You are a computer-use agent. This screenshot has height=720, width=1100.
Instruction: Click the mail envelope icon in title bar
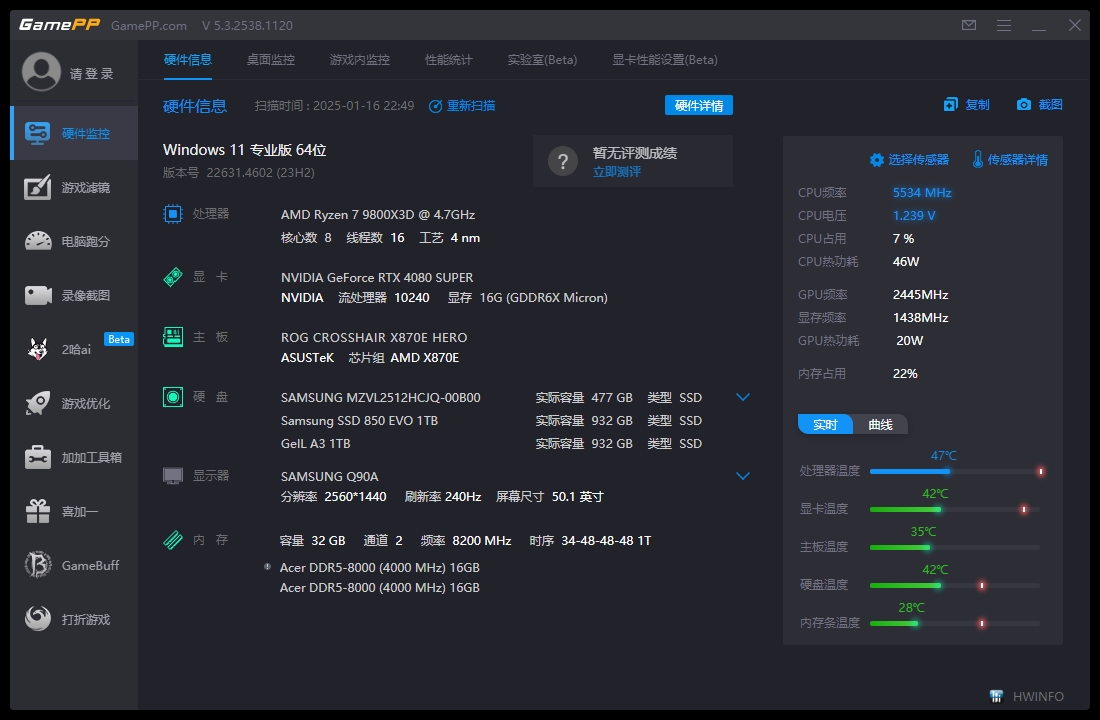pyautogui.click(x=969, y=25)
